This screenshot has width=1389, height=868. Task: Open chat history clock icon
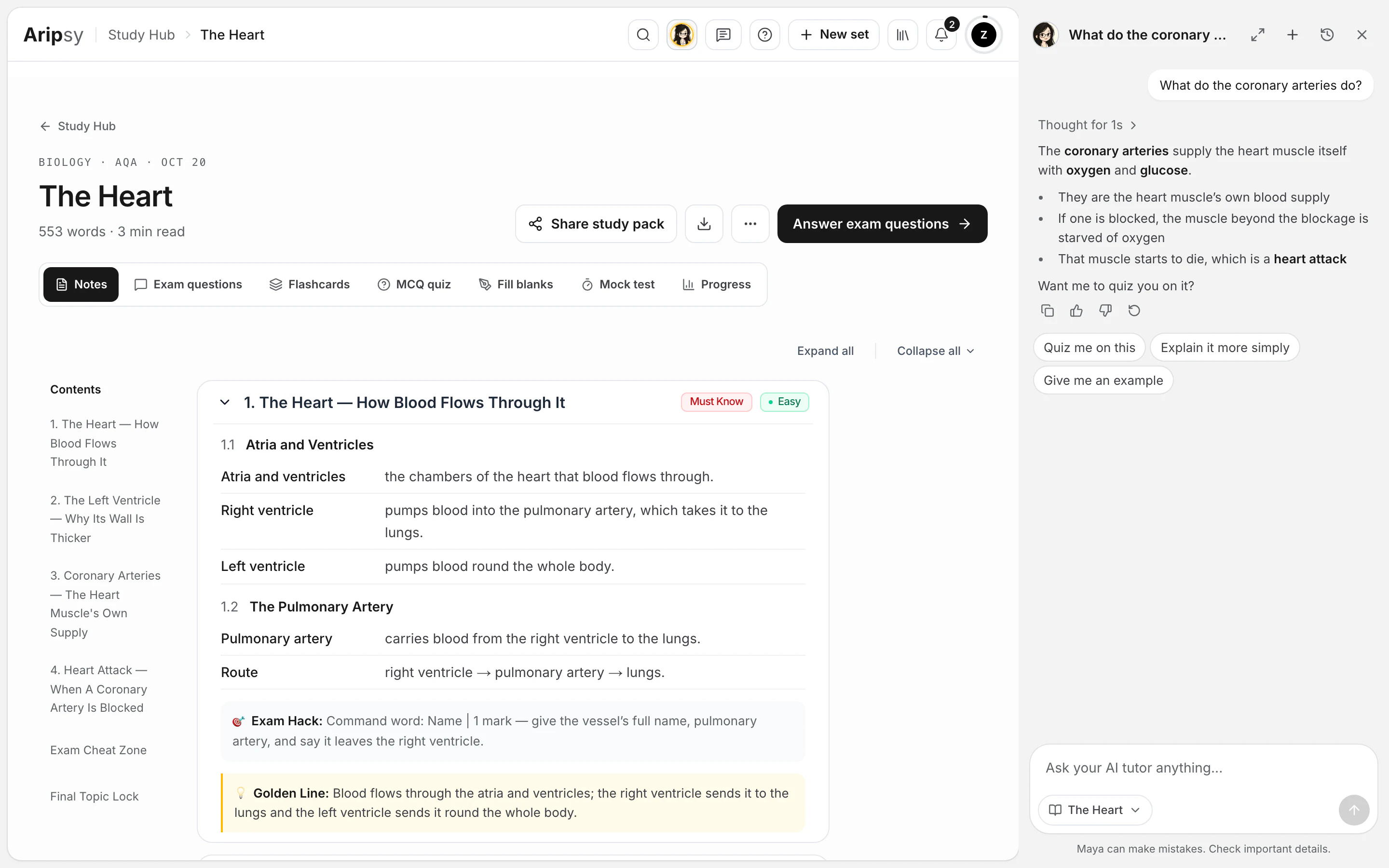pyautogui.click(x=1327, y=35)
